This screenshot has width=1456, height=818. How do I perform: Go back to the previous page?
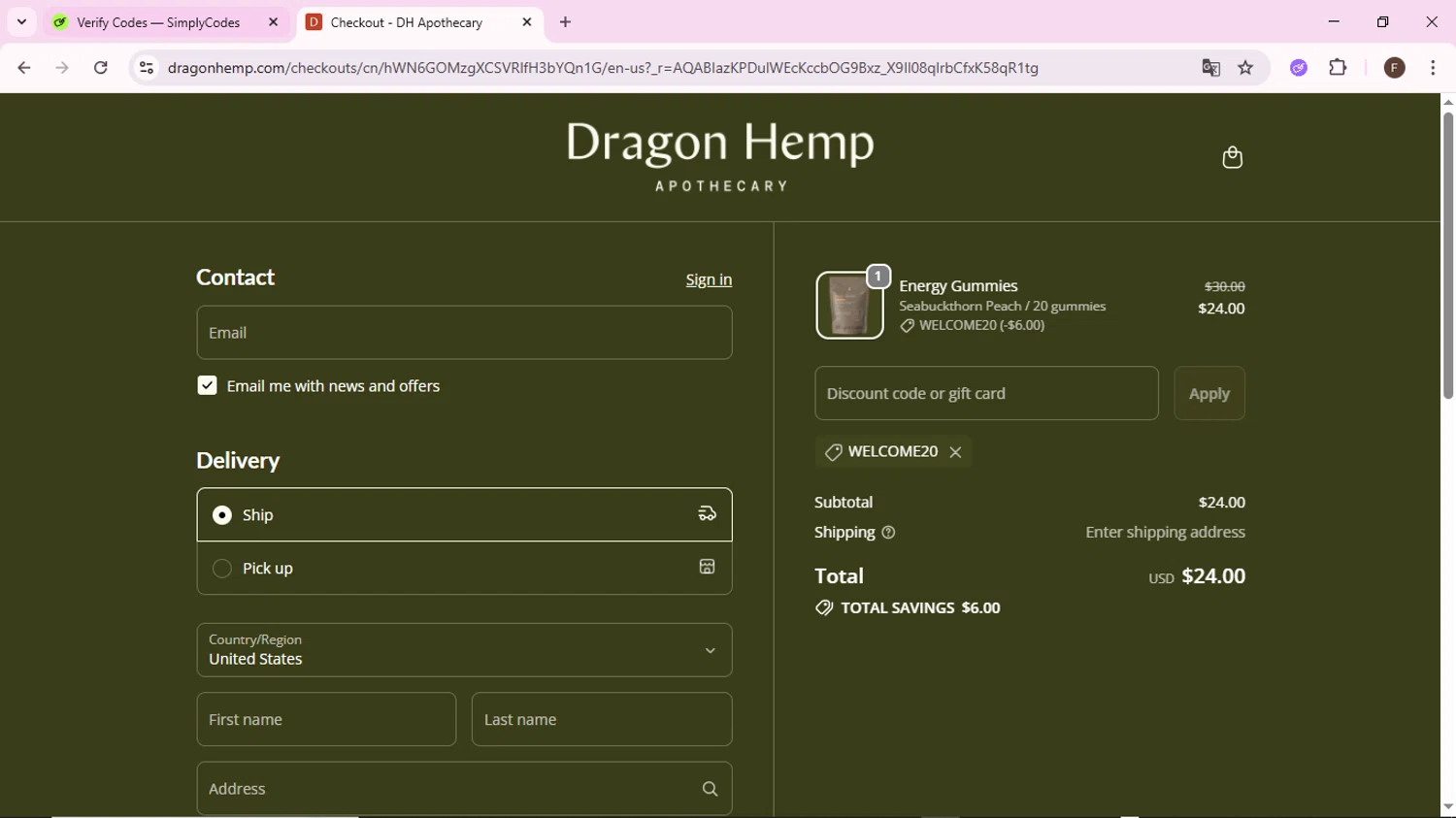tap(24, 68)
